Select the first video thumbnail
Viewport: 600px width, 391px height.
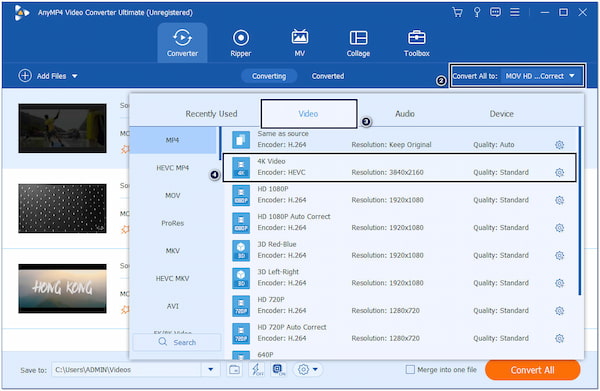point(62,128)
